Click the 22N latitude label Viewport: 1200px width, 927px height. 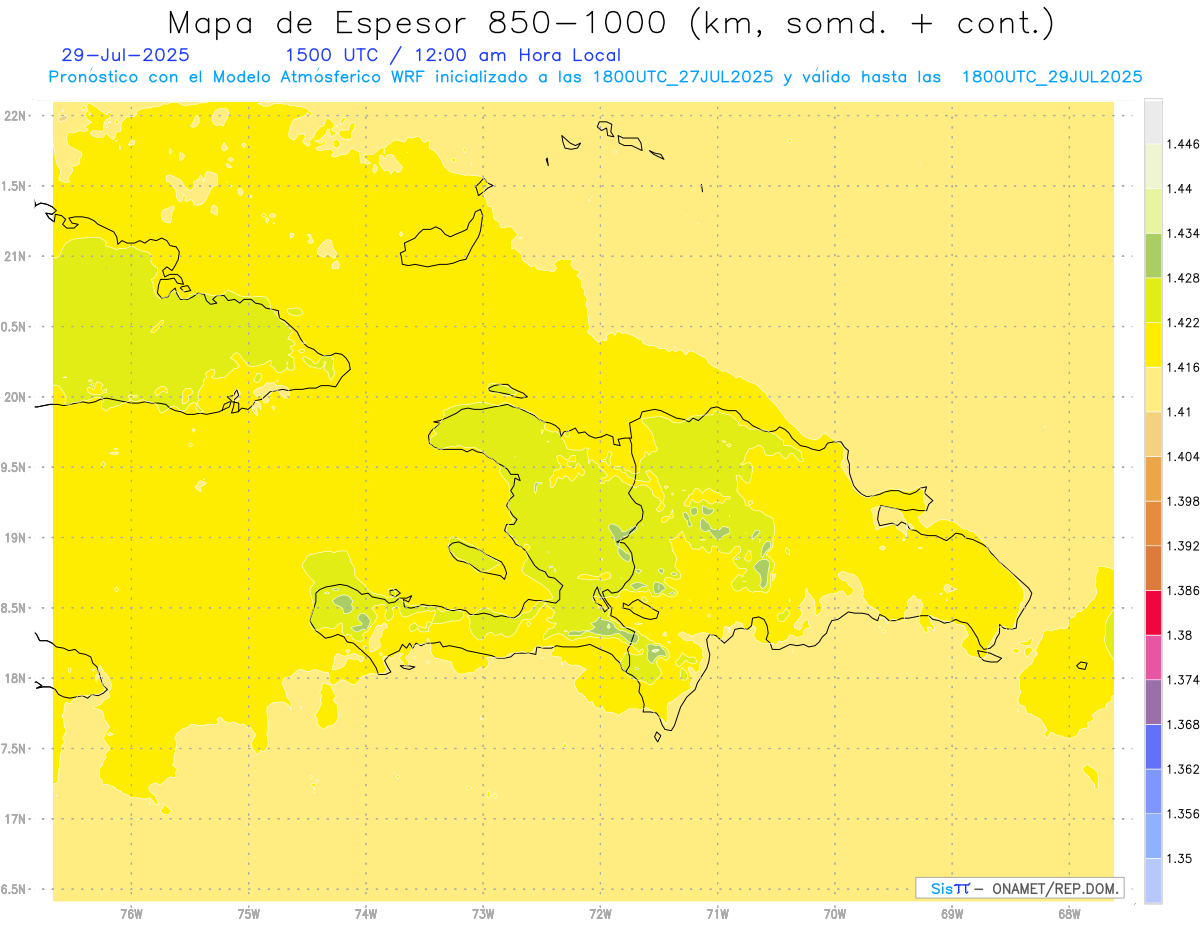point(16,116)
